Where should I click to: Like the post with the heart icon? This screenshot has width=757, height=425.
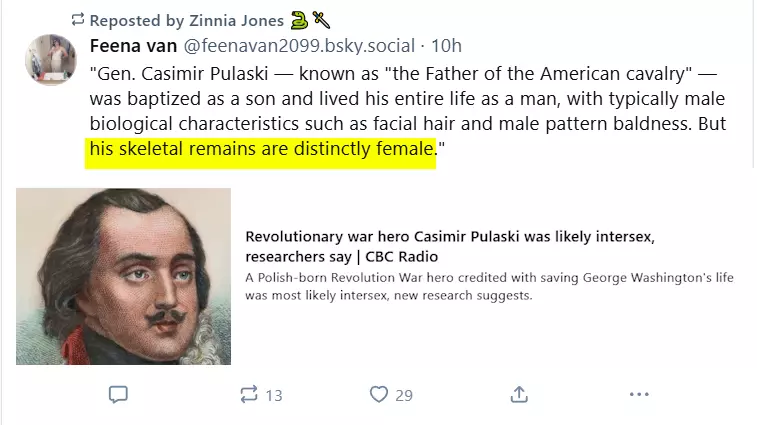click(x=378, y=394)
